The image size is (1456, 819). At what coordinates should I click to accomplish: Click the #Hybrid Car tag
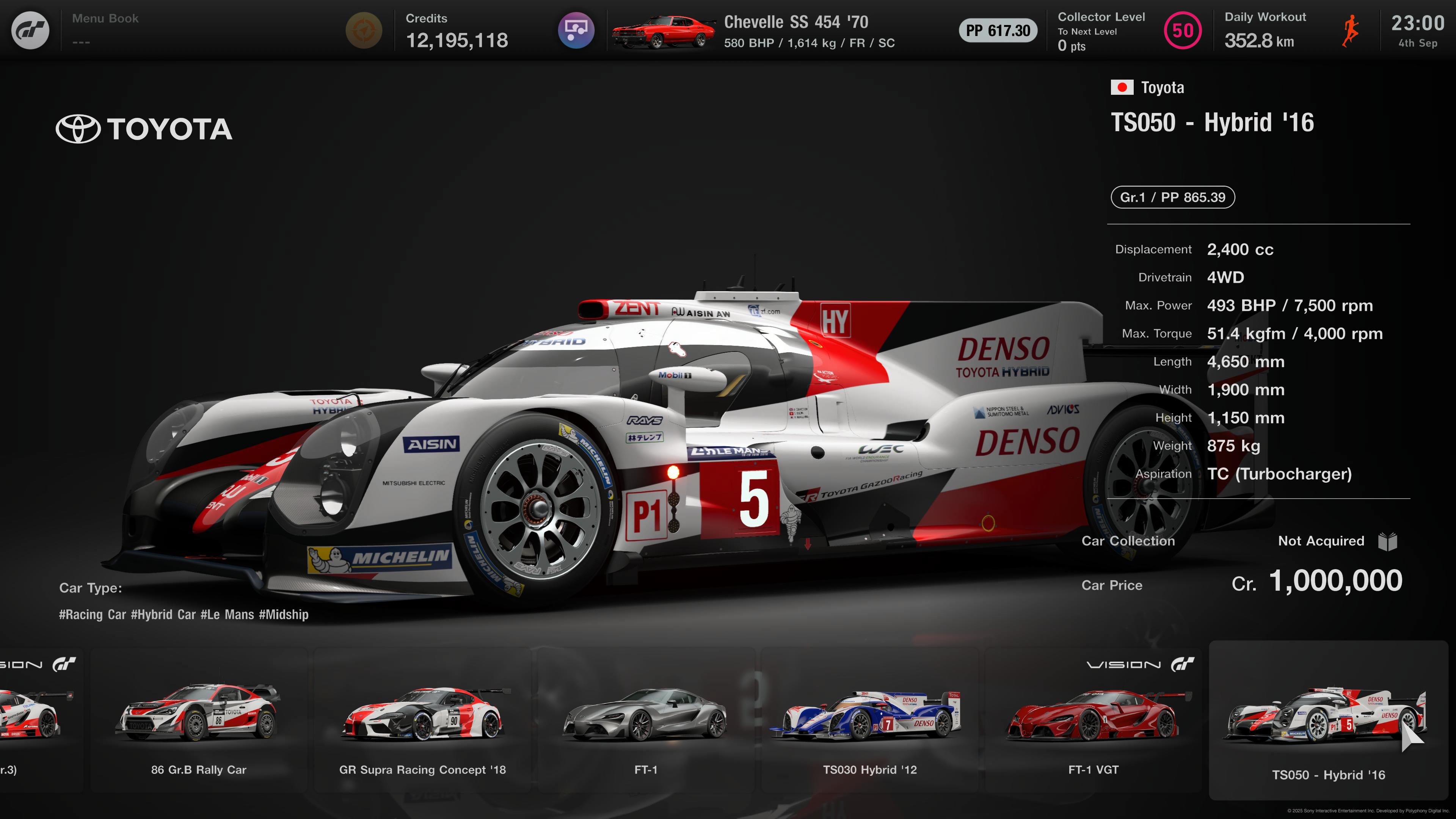click(x=163, y=614)
